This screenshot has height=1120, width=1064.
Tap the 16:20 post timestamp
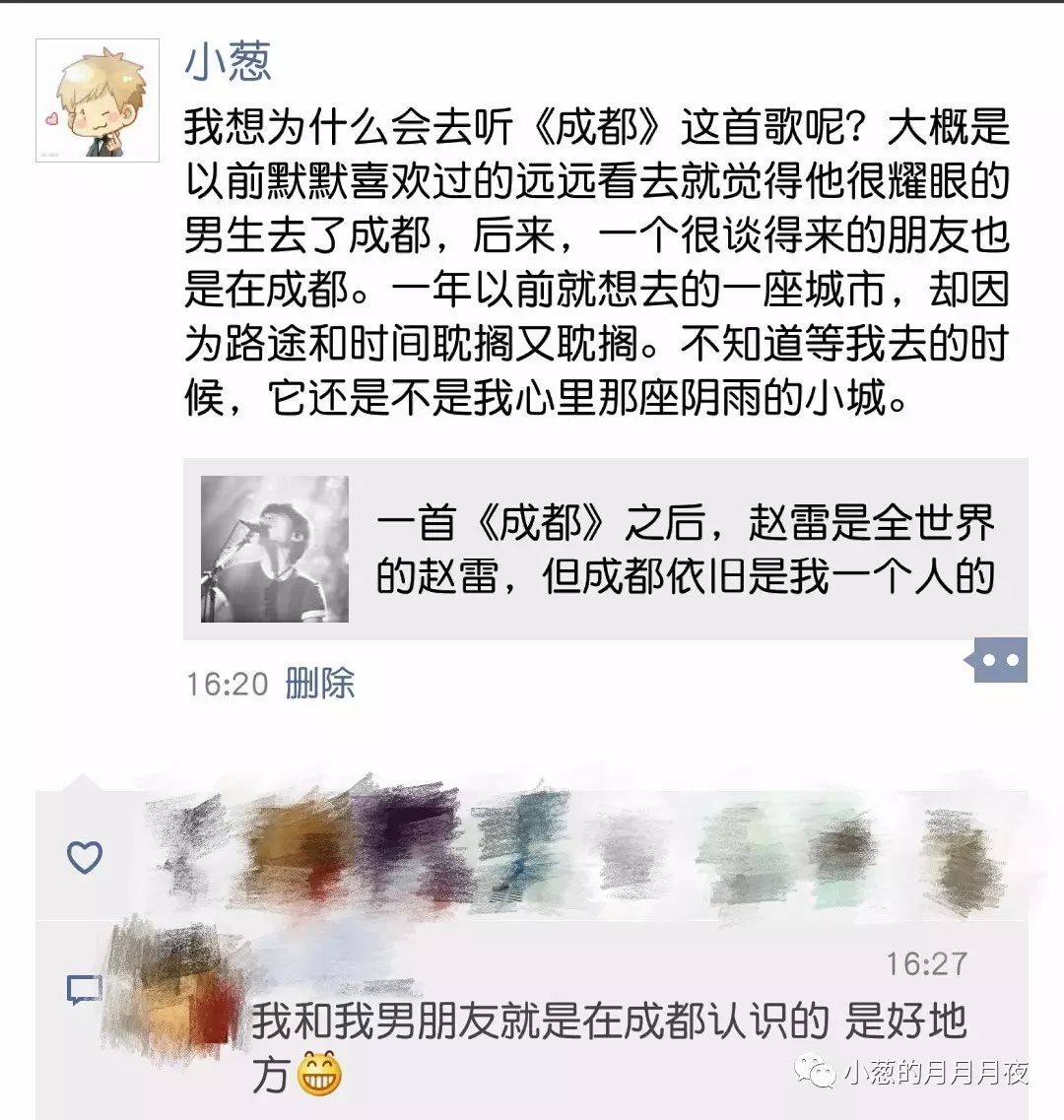pos(227,685)
